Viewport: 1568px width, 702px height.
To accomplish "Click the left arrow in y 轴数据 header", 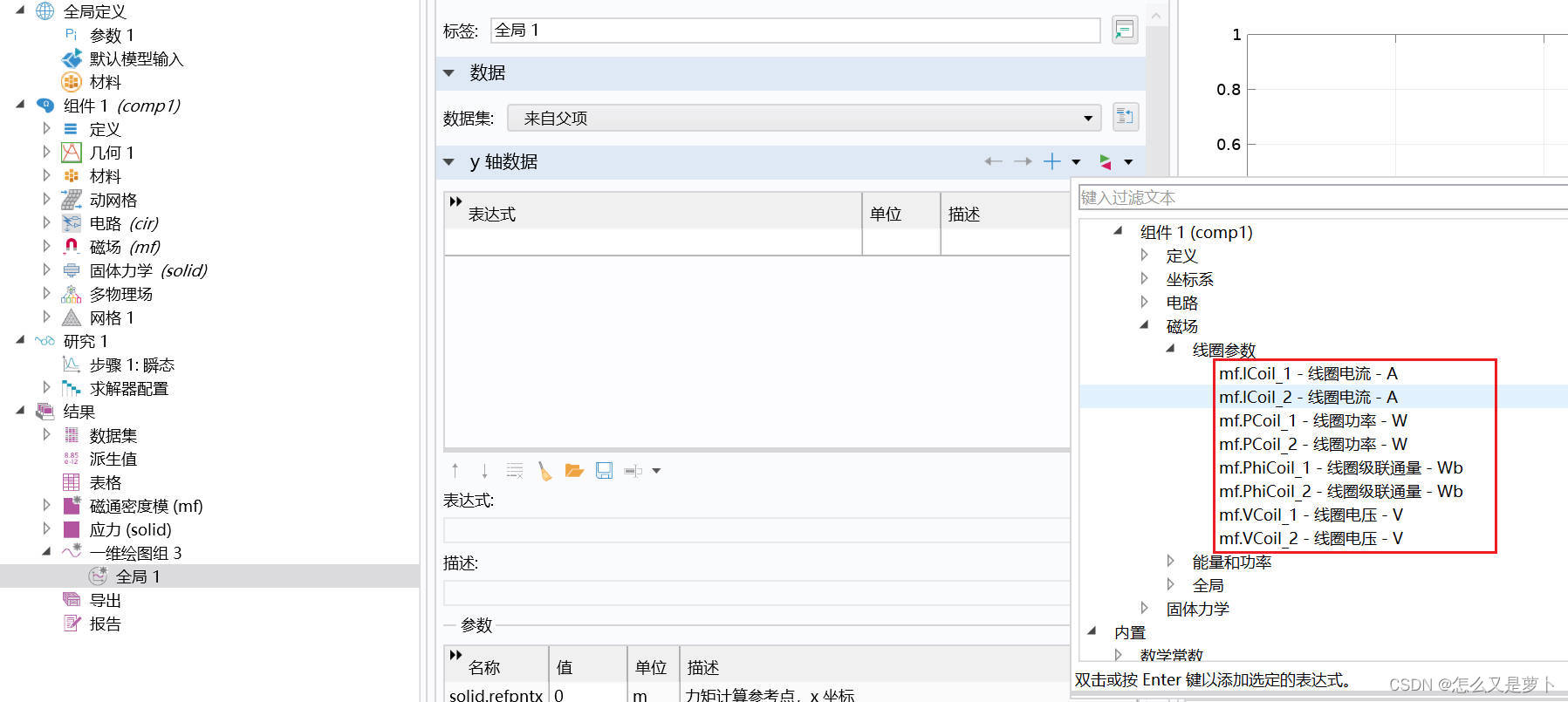I will 993,161.
